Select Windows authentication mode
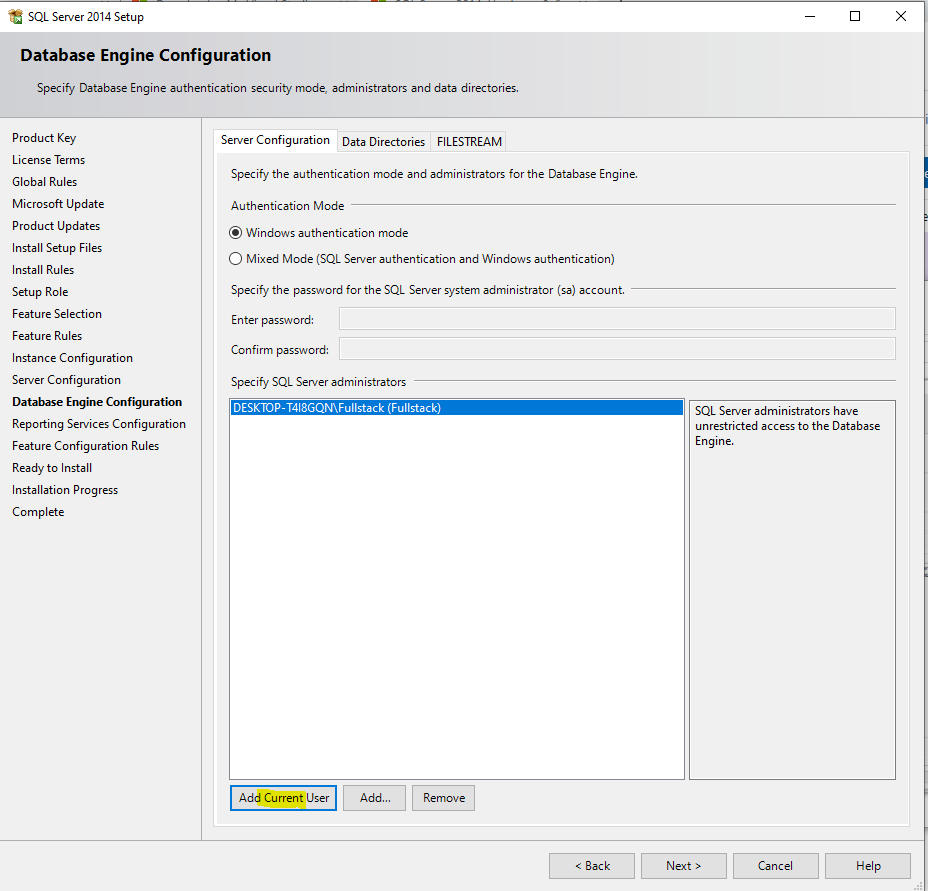 click(x=235, y=232)
